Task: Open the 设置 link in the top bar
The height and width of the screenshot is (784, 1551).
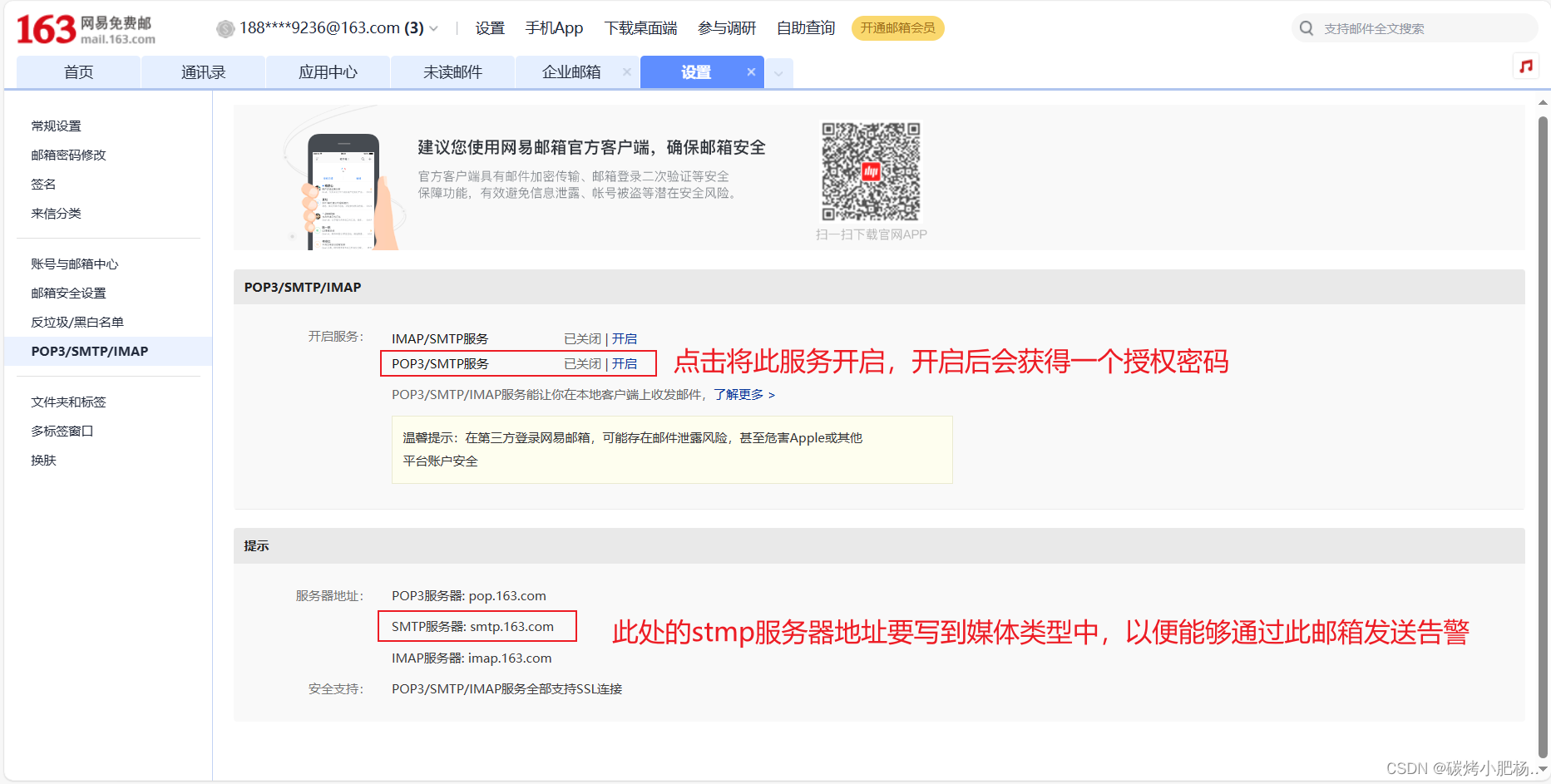Action: coord(490,28)
